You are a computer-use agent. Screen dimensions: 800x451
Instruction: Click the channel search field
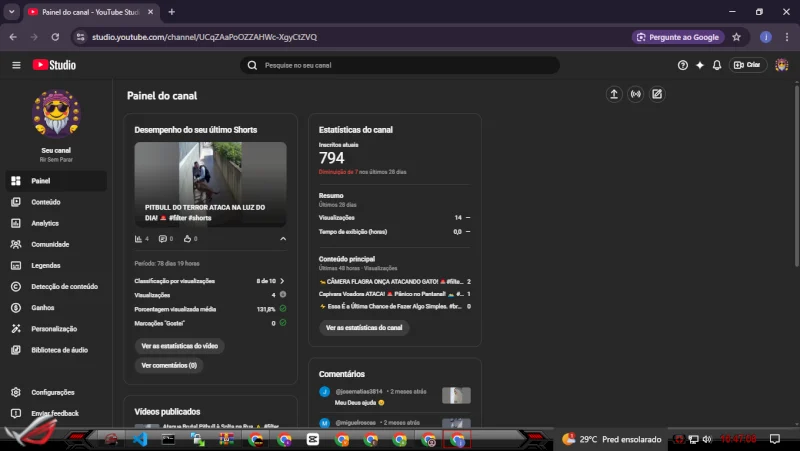[x=400, y=65]
